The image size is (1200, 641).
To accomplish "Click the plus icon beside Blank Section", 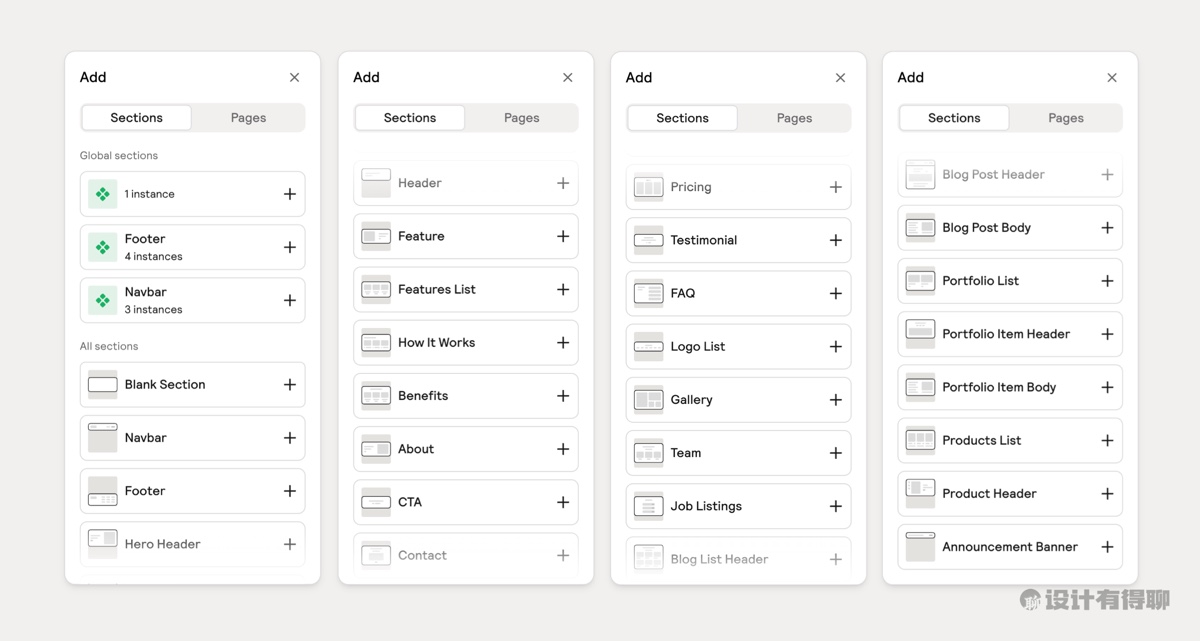I will [289, 385].
